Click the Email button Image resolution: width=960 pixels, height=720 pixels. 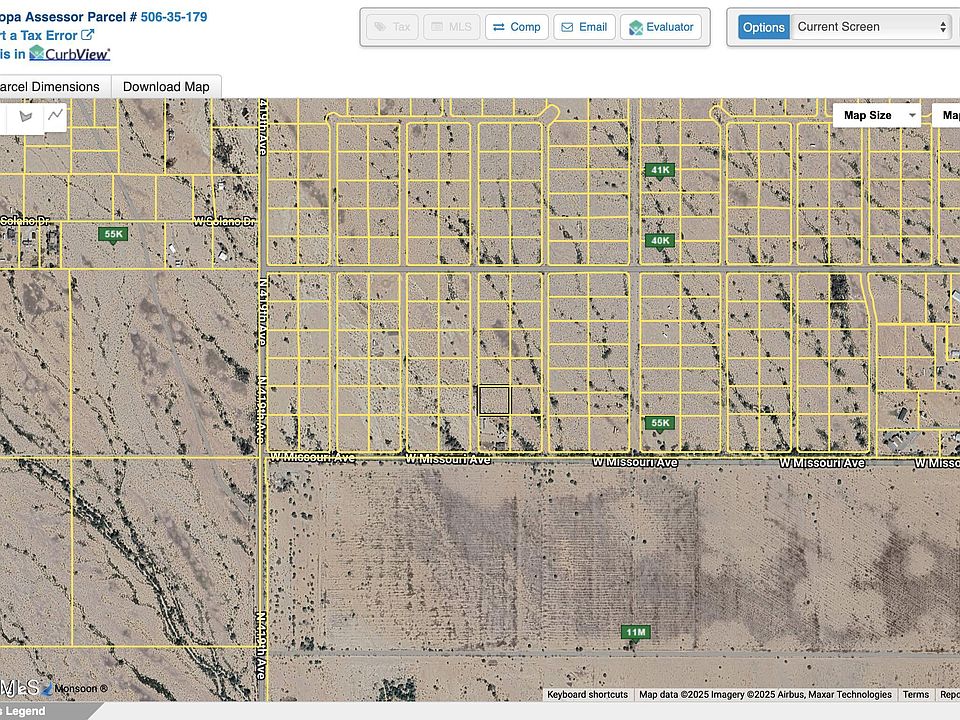[584, 27]
